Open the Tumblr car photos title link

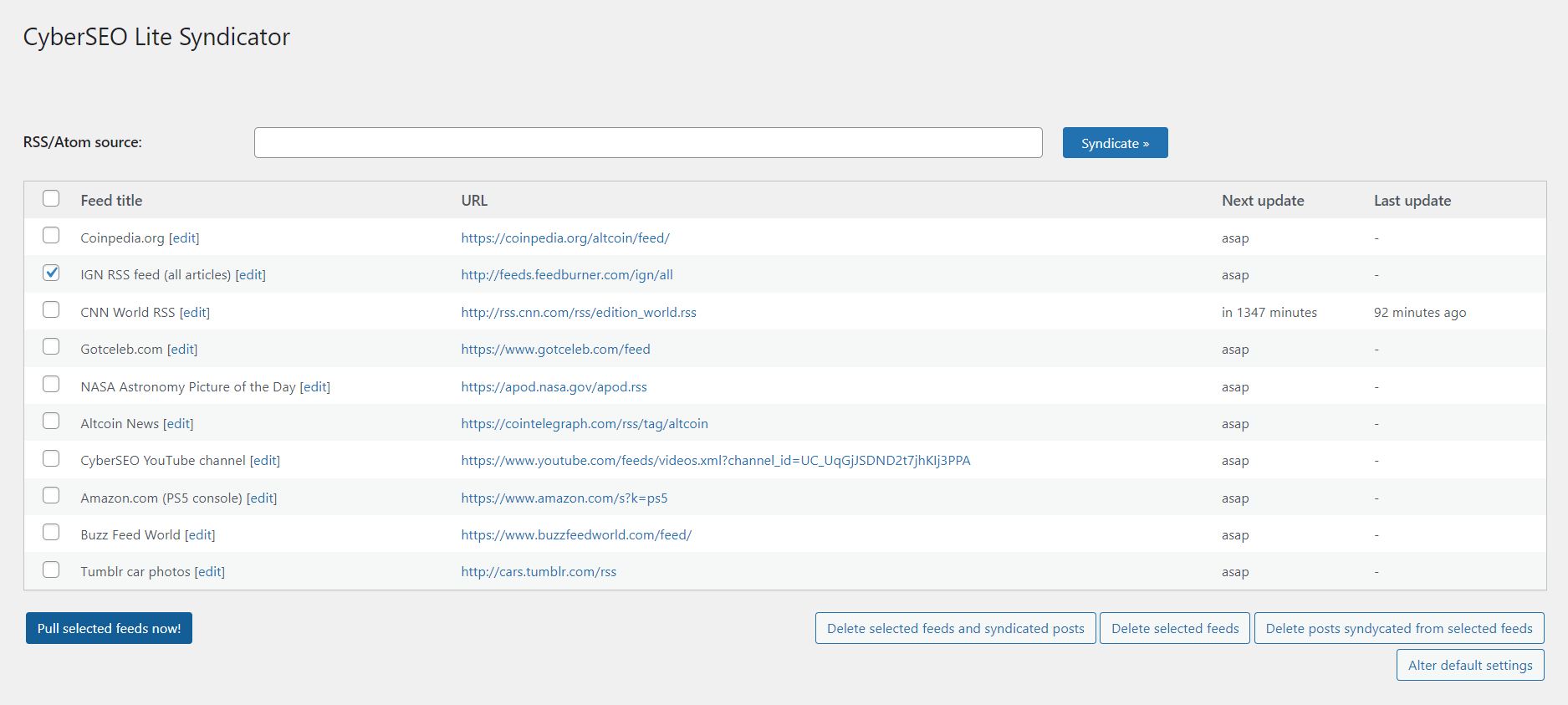(135, 571)
